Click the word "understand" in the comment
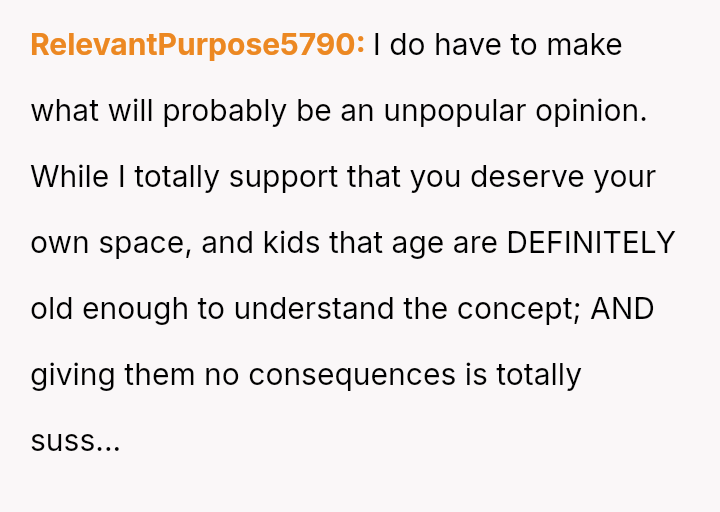Image resolution: width=720 pixels, height=512 pixels. (314, 309)
